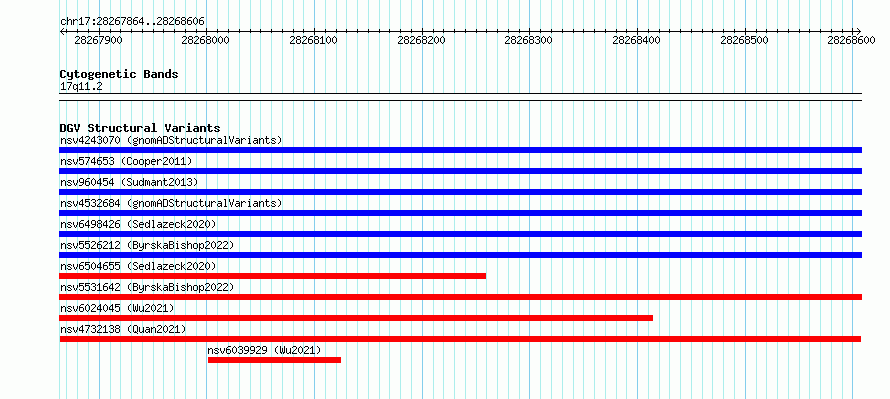This screenshot has width=890, height=399.
Task: Open variant nsv6498426 (Sedlazeck2020) label
Action: [138, 224]
